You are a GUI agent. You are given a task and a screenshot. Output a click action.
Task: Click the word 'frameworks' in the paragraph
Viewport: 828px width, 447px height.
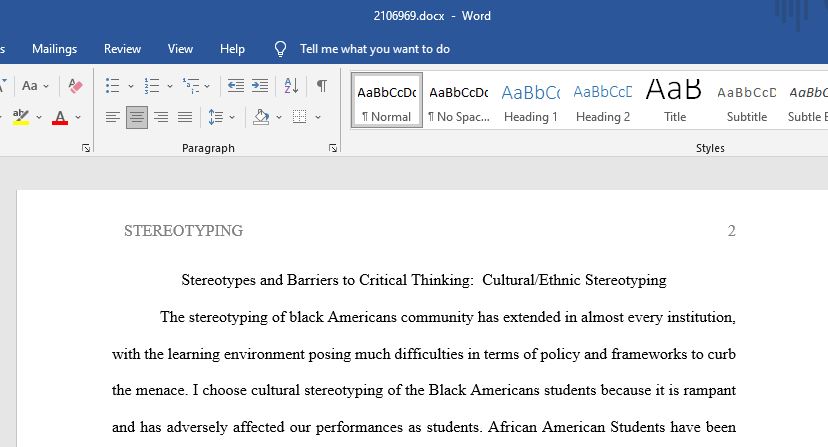point(648,353)
